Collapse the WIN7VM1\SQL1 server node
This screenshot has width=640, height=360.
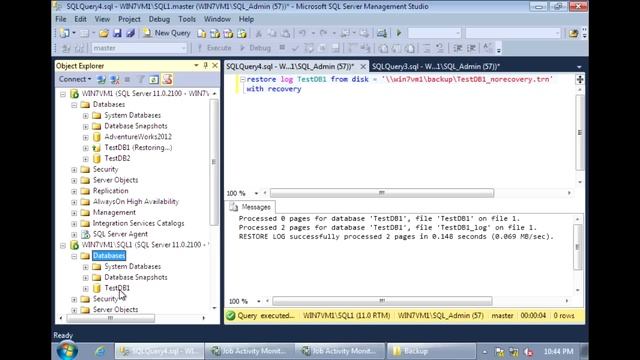click(x=63, y=245)
